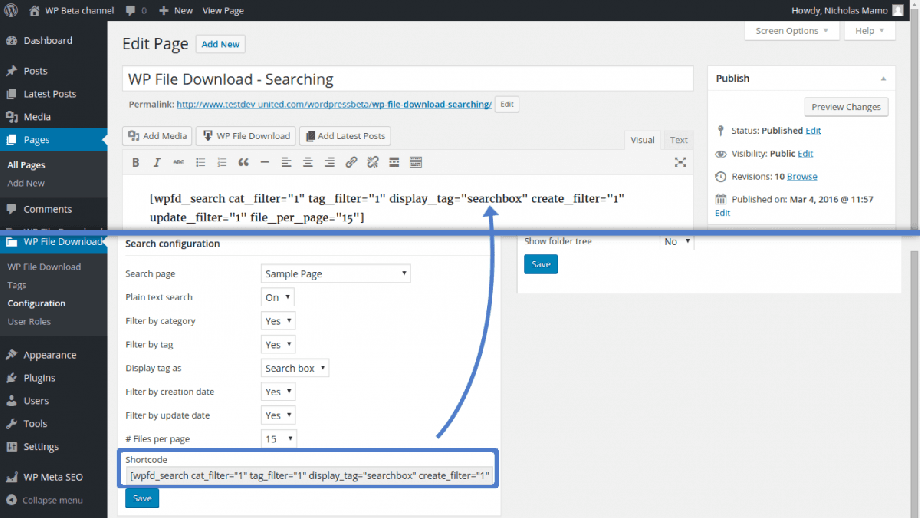Collapse the Publish panel
This screenshot has height=518, width=920.
[883, 79]
